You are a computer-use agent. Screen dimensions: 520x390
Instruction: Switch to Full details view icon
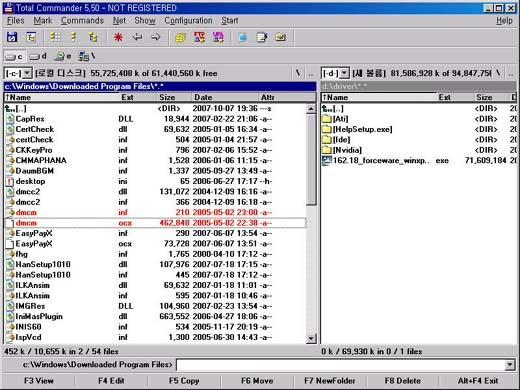[74, 37]
